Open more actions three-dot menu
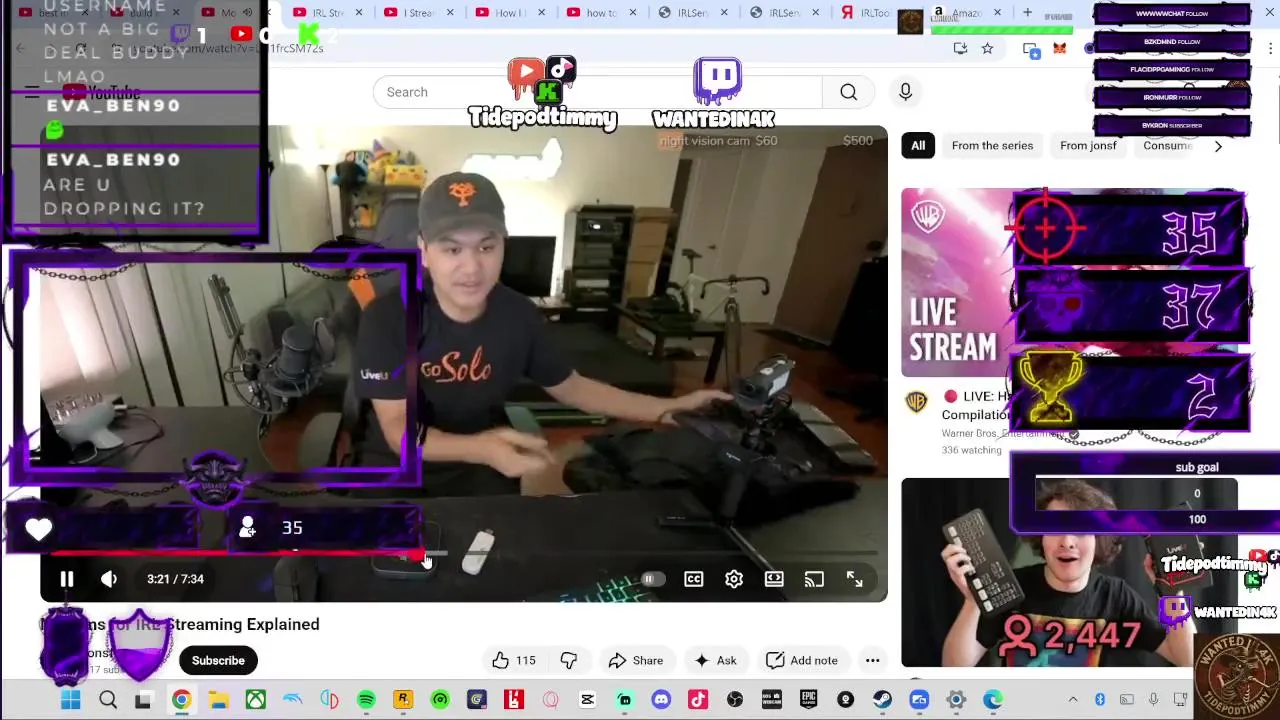This screenshot has height=720, width=1280. click(872, 660)
